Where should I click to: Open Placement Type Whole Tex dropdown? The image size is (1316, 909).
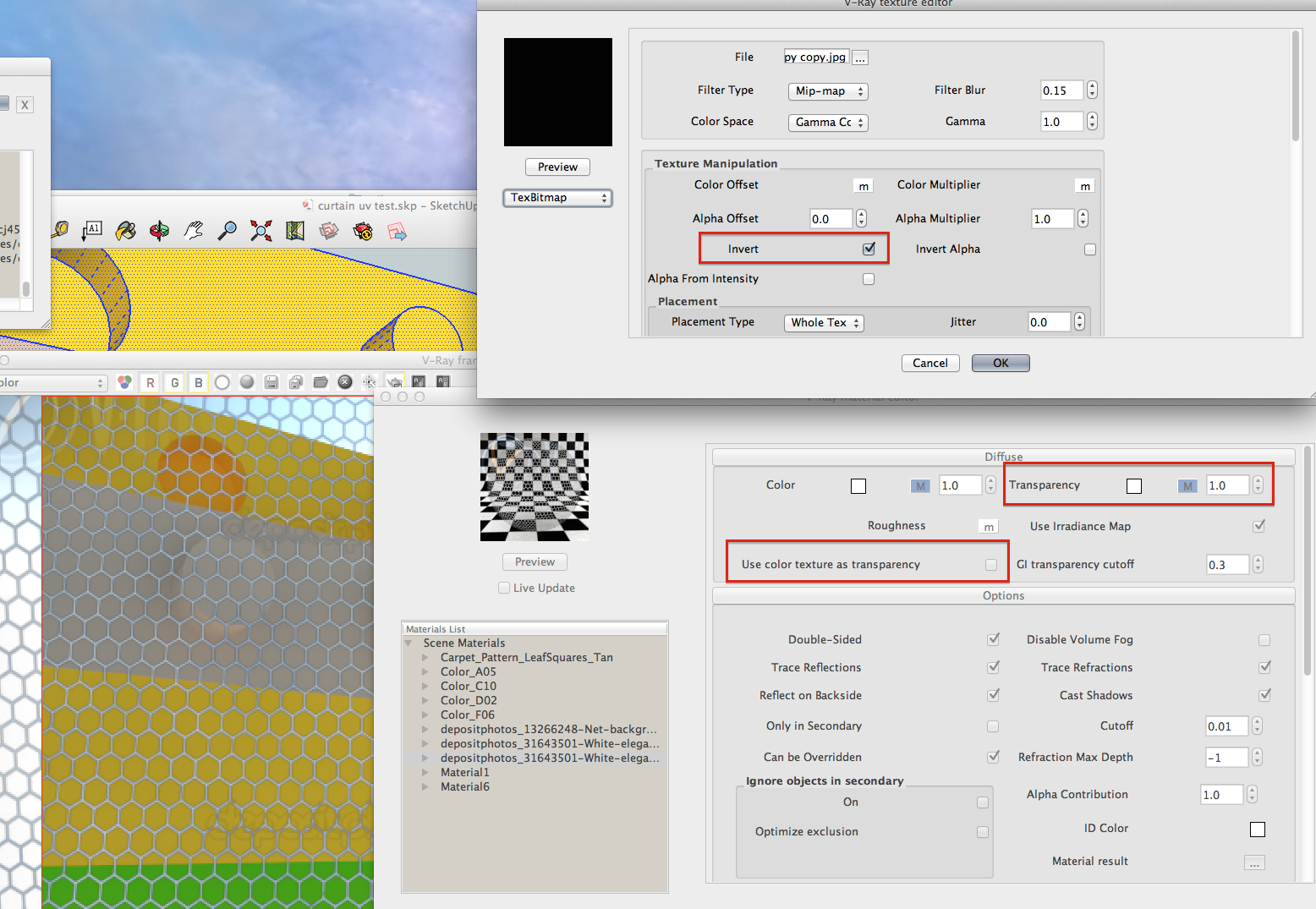click(824, 323)
